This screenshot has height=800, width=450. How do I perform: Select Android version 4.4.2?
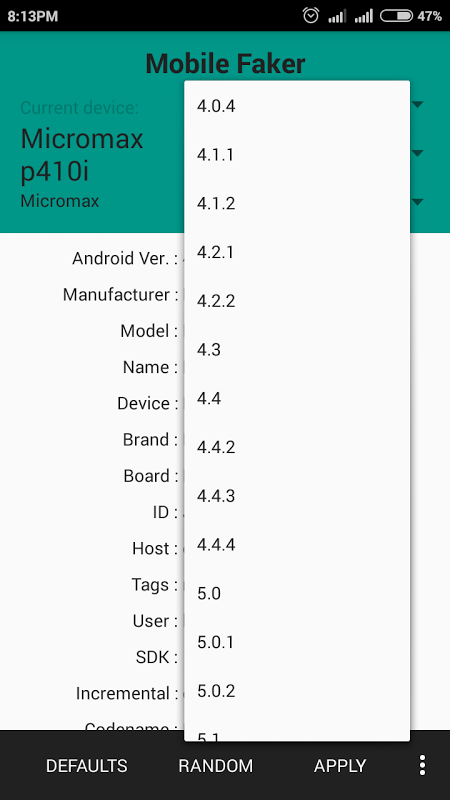click(x=297, y=447)
